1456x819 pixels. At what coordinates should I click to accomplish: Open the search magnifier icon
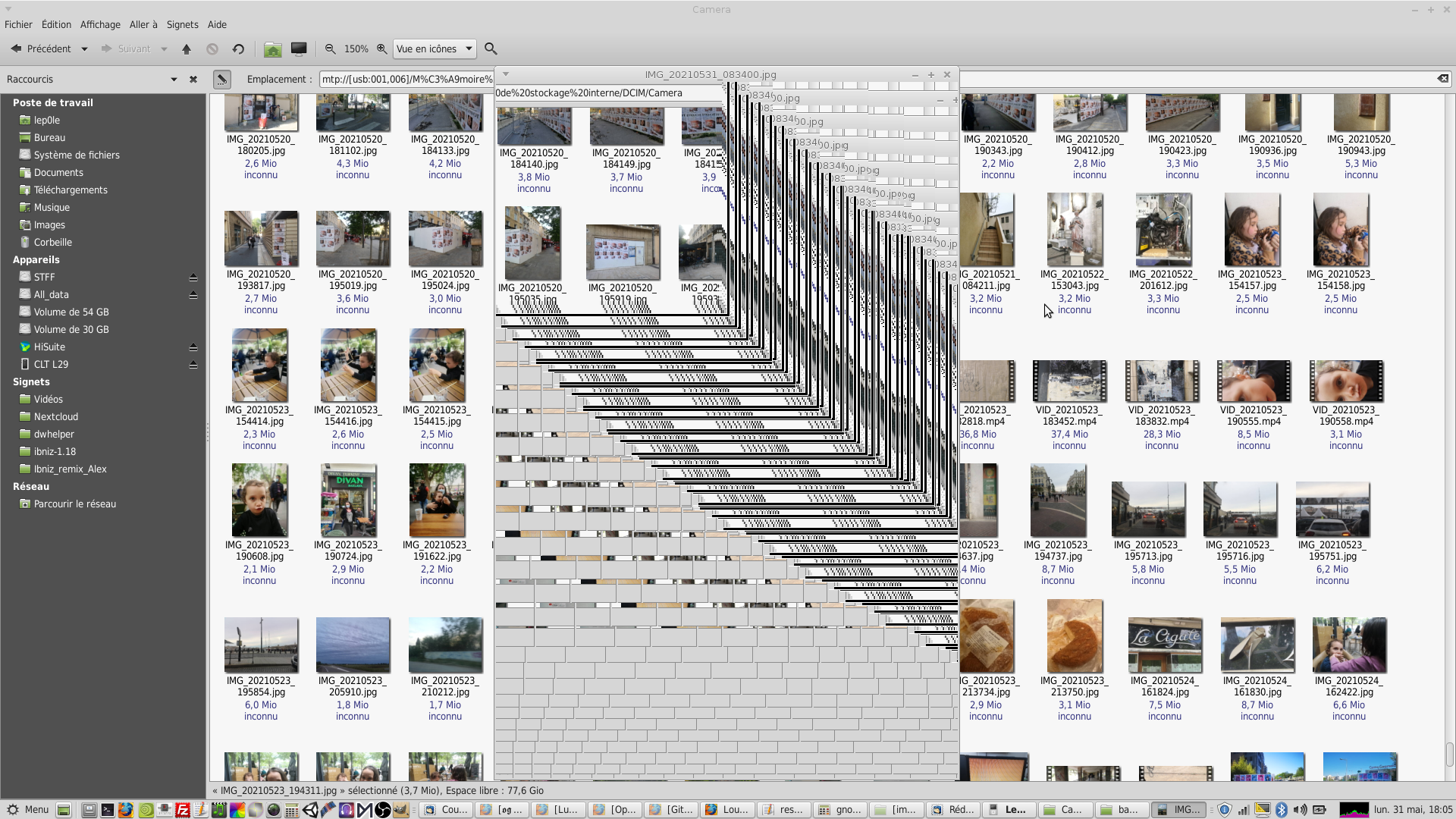[491, 49]
